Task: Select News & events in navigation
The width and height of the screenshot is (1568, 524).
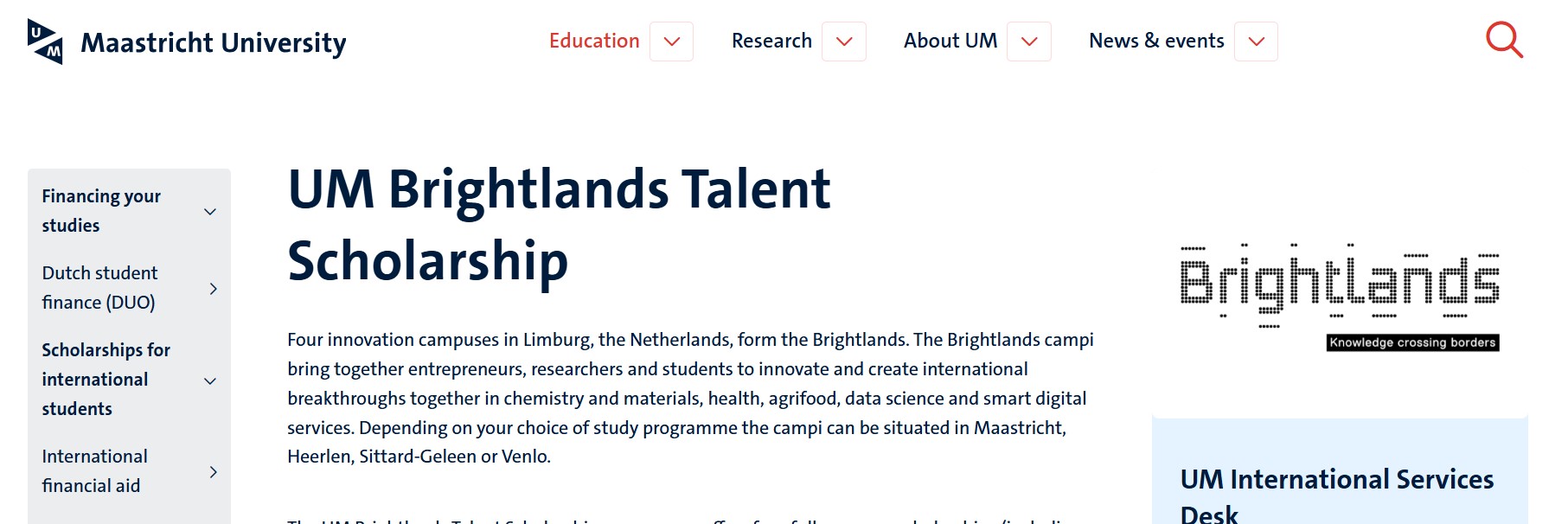Action: coord(1156,41)
